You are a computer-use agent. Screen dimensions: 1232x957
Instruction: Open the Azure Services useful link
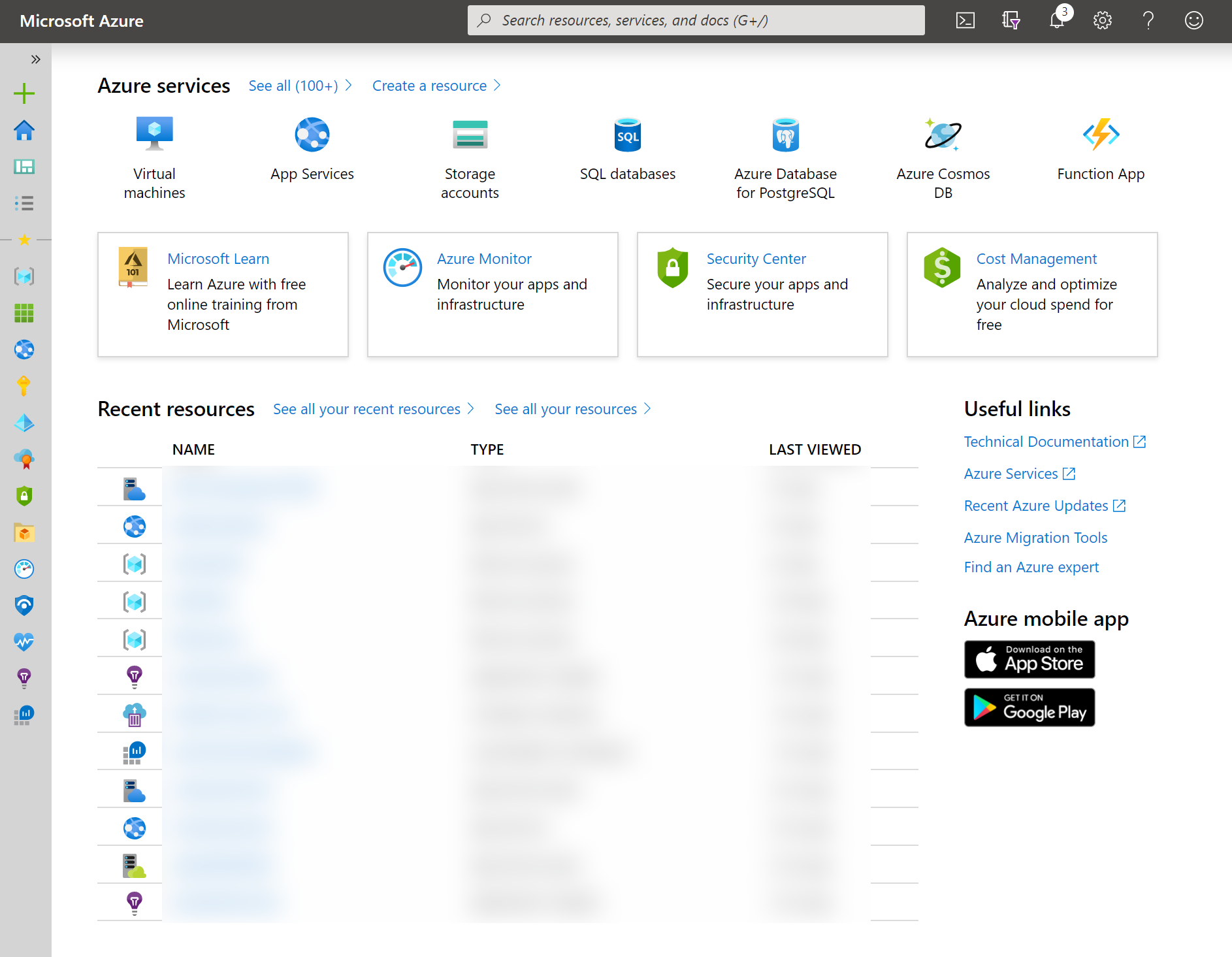tap(1020, 474)
